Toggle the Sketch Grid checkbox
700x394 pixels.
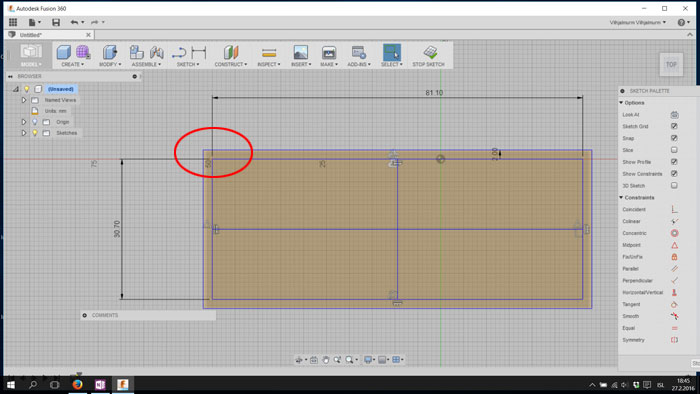(x=674, y=126)
